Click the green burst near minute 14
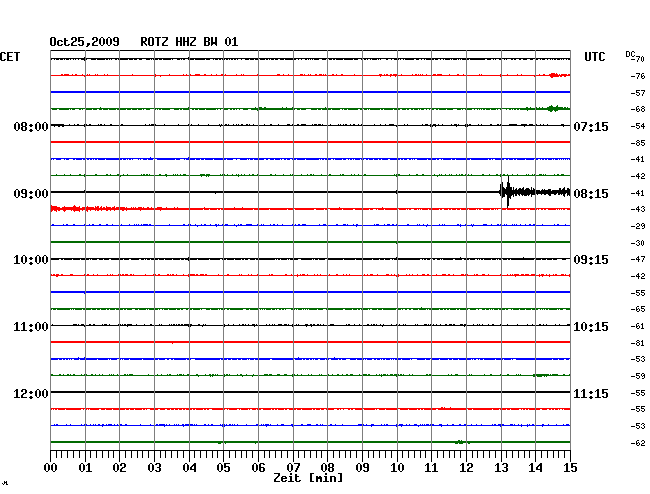This screenshot has height=494, width=650. 553,109
